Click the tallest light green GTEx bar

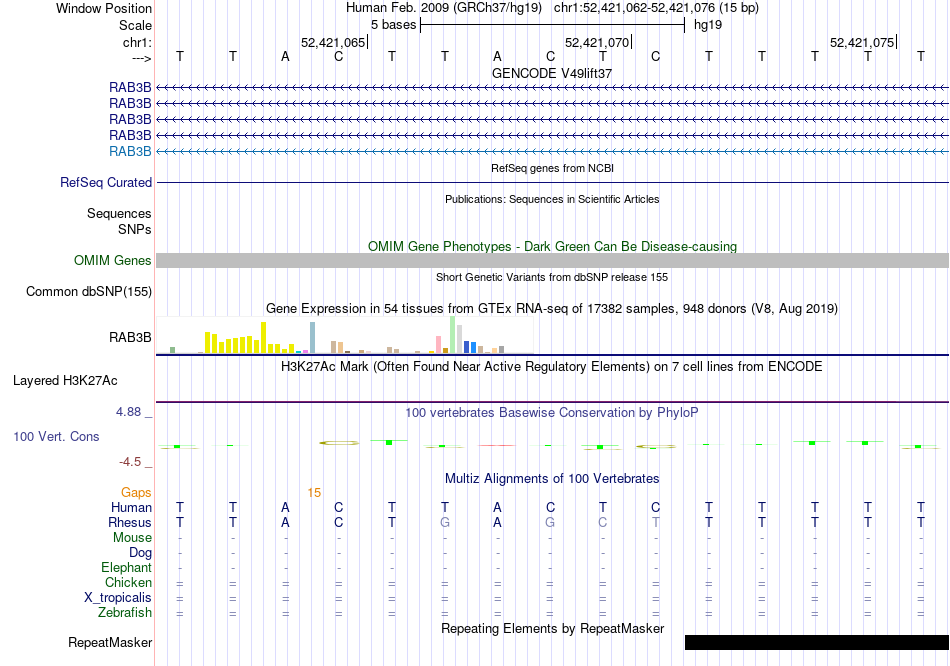(x=453, y=335)
